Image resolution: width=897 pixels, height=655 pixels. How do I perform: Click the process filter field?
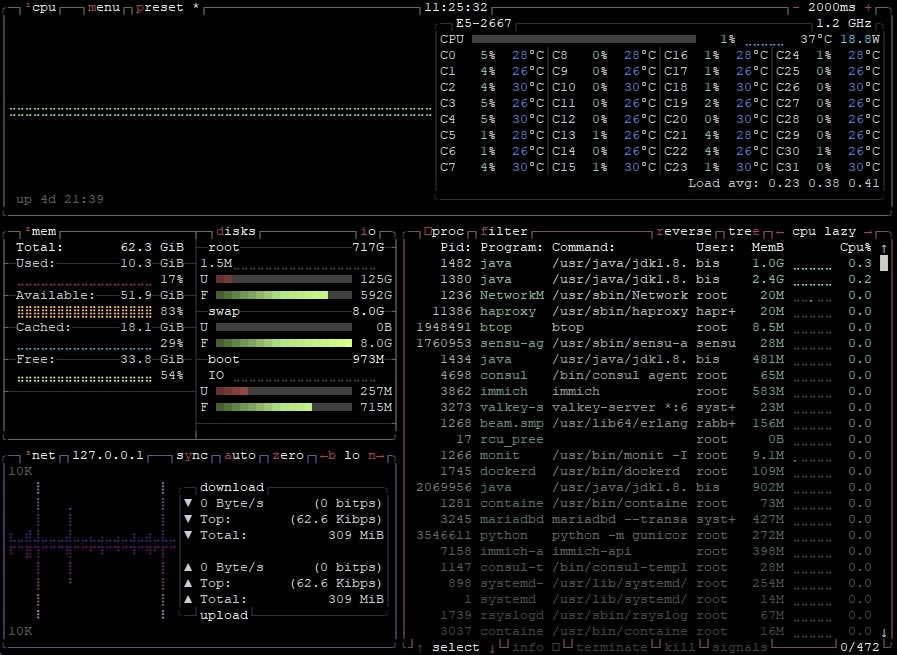click(504, 231)
